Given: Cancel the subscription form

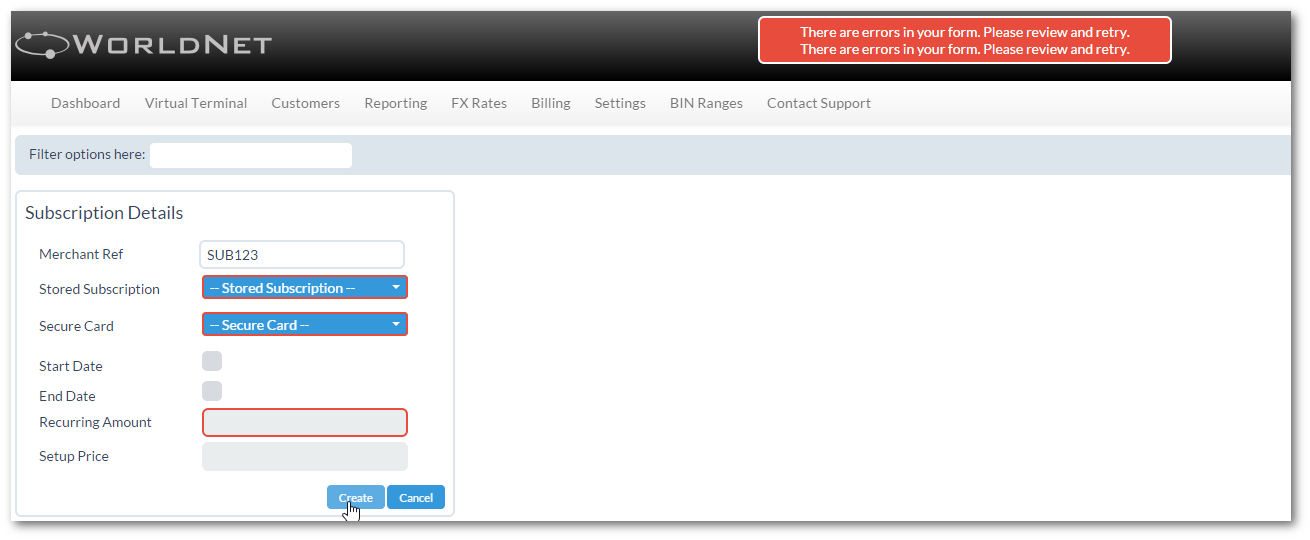Looking at the screenshot, I should [416, 498].
